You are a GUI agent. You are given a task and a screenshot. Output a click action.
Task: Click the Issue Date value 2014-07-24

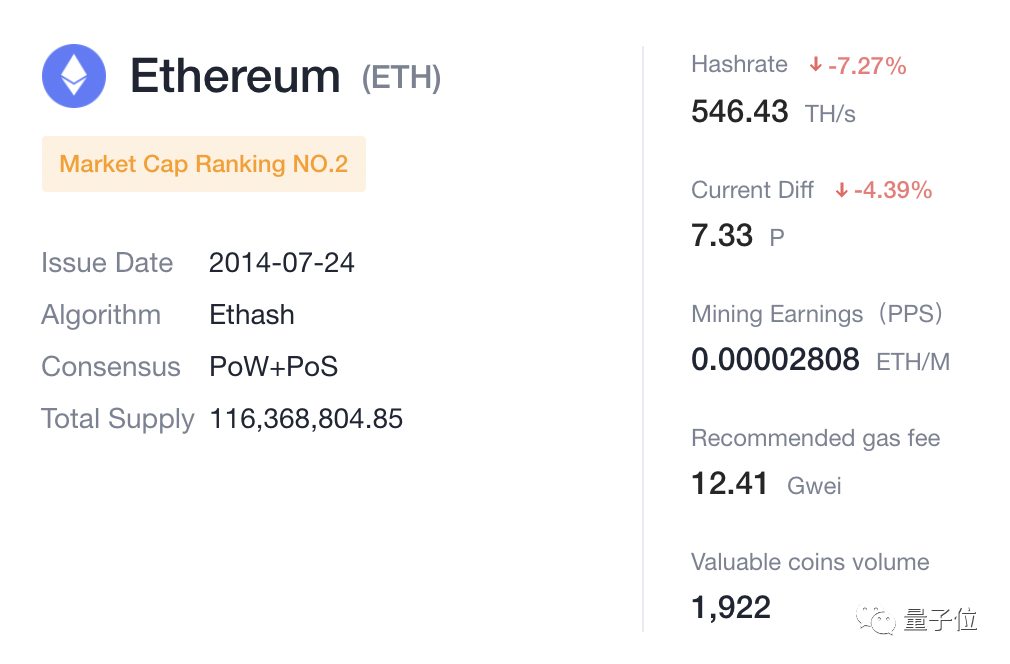tap(282, 263)
